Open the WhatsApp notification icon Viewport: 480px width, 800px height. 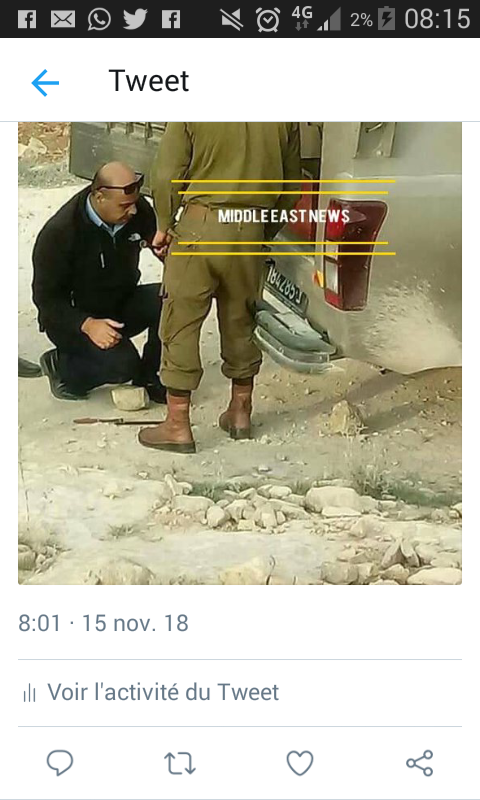pos(99,19)
